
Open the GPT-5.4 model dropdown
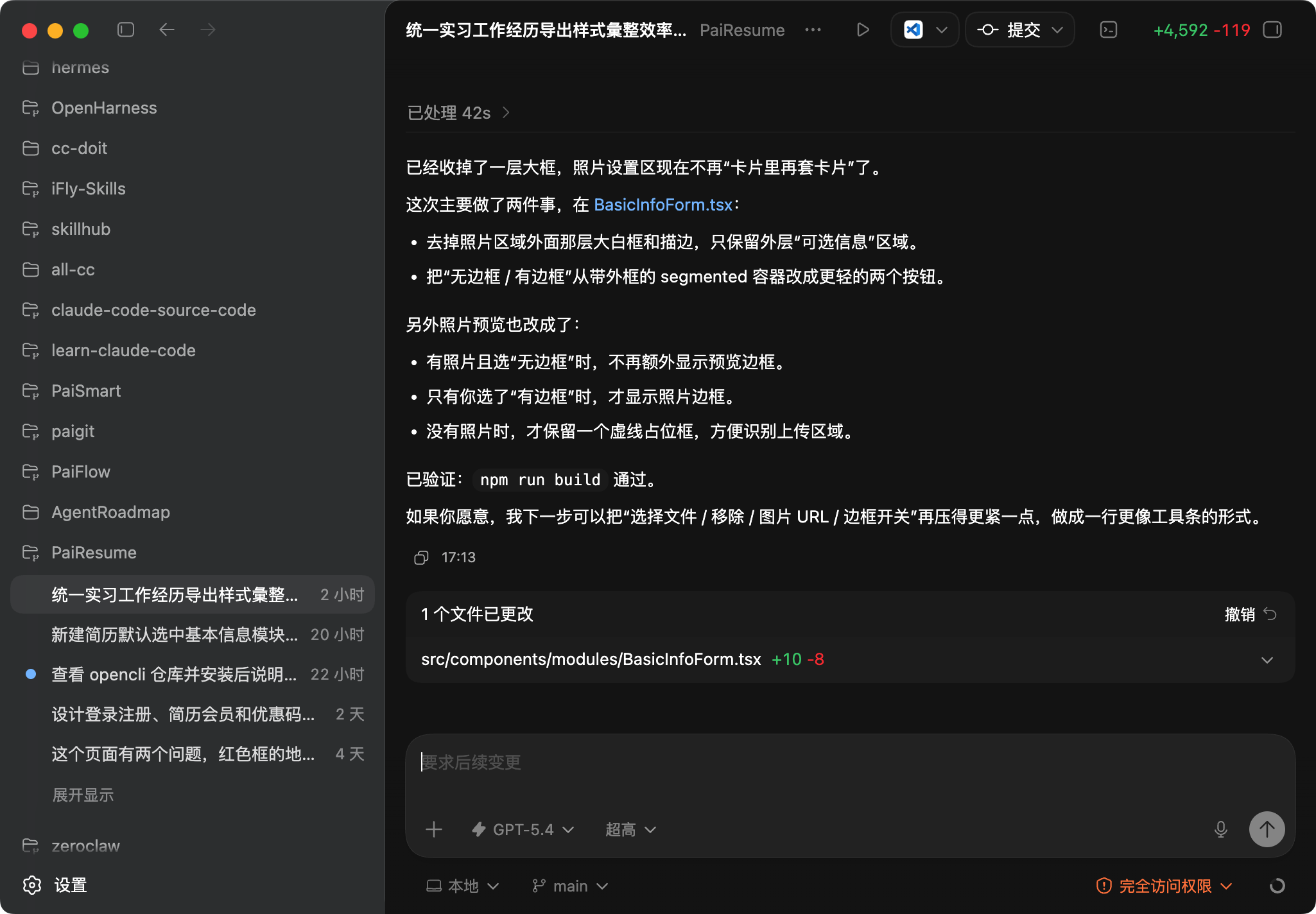click(523, 829)
